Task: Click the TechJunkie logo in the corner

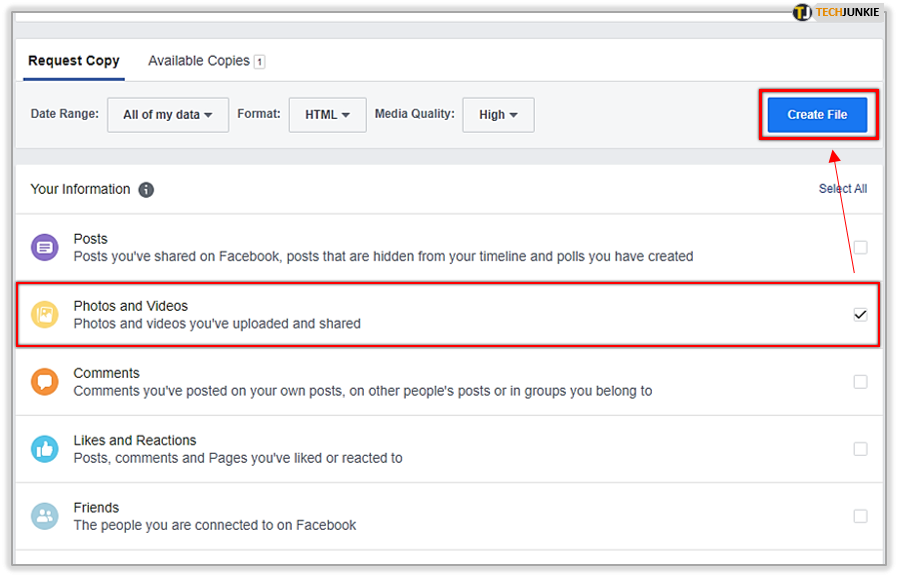Action: 838,12
